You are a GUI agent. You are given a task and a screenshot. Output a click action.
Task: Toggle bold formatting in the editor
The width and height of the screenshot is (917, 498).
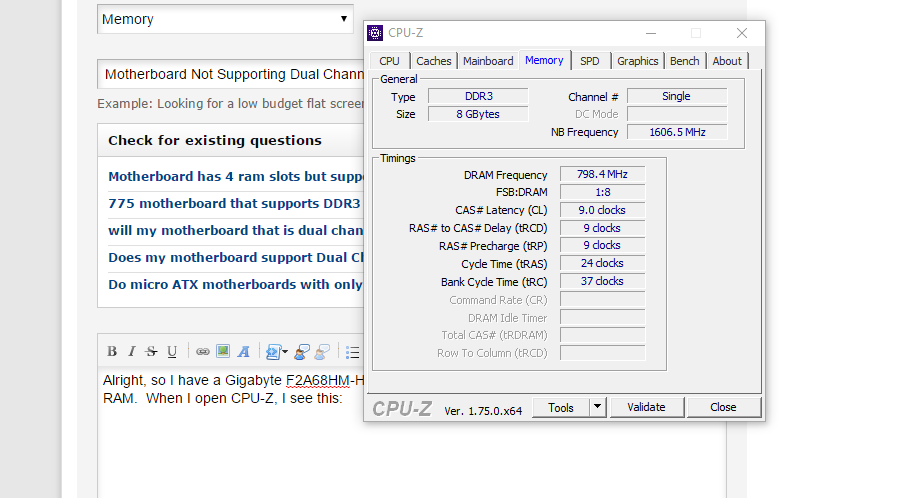click(112, 351)
